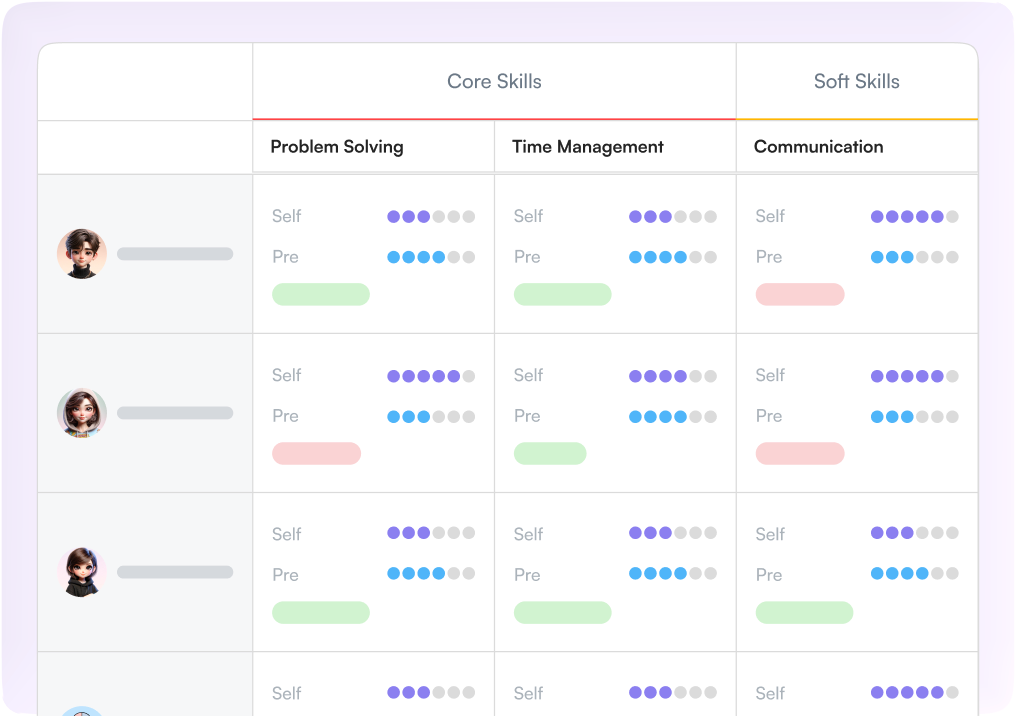This screenshot has height=716, width=1016.
Task: Click Pre label in first row Problem Solving
Action: [x=285, y=257]
